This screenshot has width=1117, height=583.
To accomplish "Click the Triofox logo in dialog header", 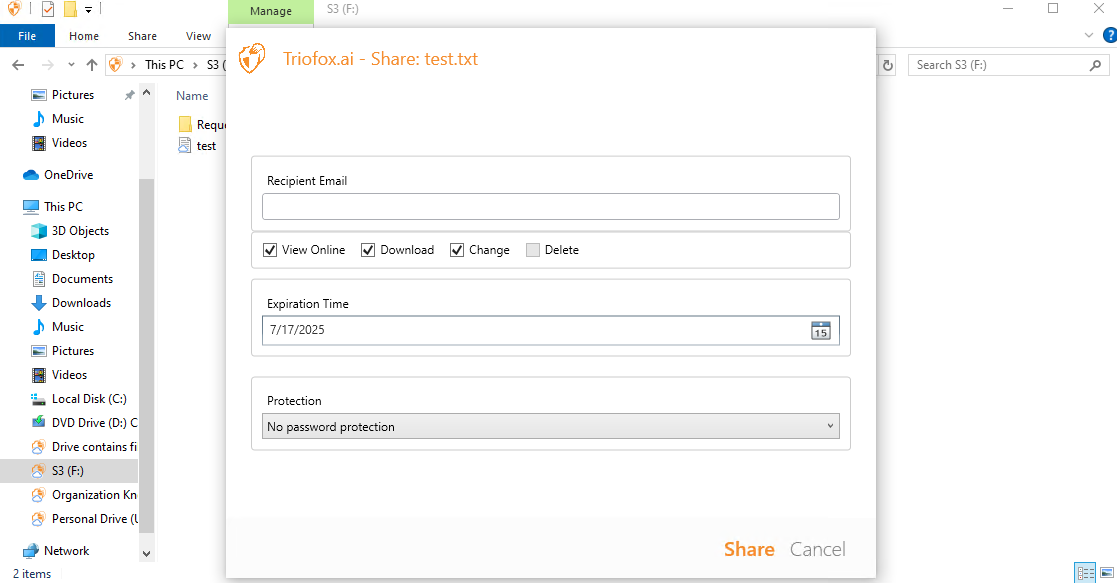I will tap(251, 58).
